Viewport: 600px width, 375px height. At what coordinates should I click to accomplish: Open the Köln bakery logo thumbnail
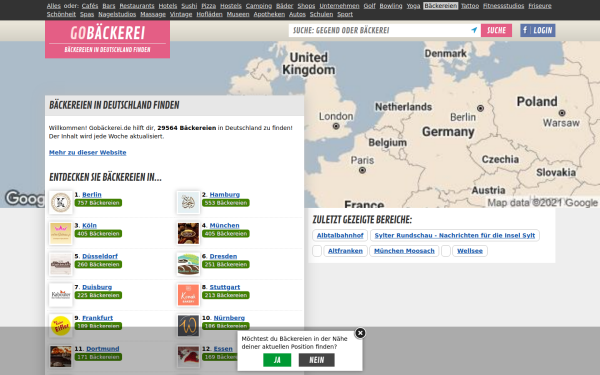point(61,233)
